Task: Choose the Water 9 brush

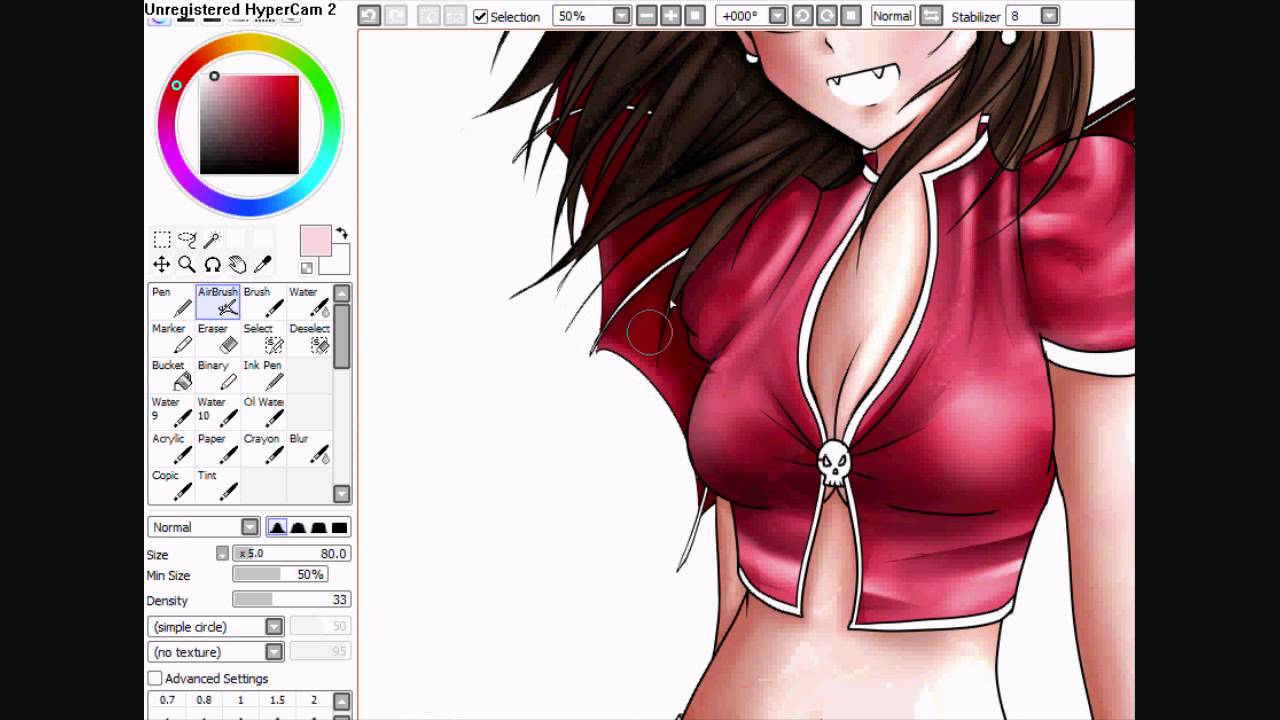Action: coord(172,412)
